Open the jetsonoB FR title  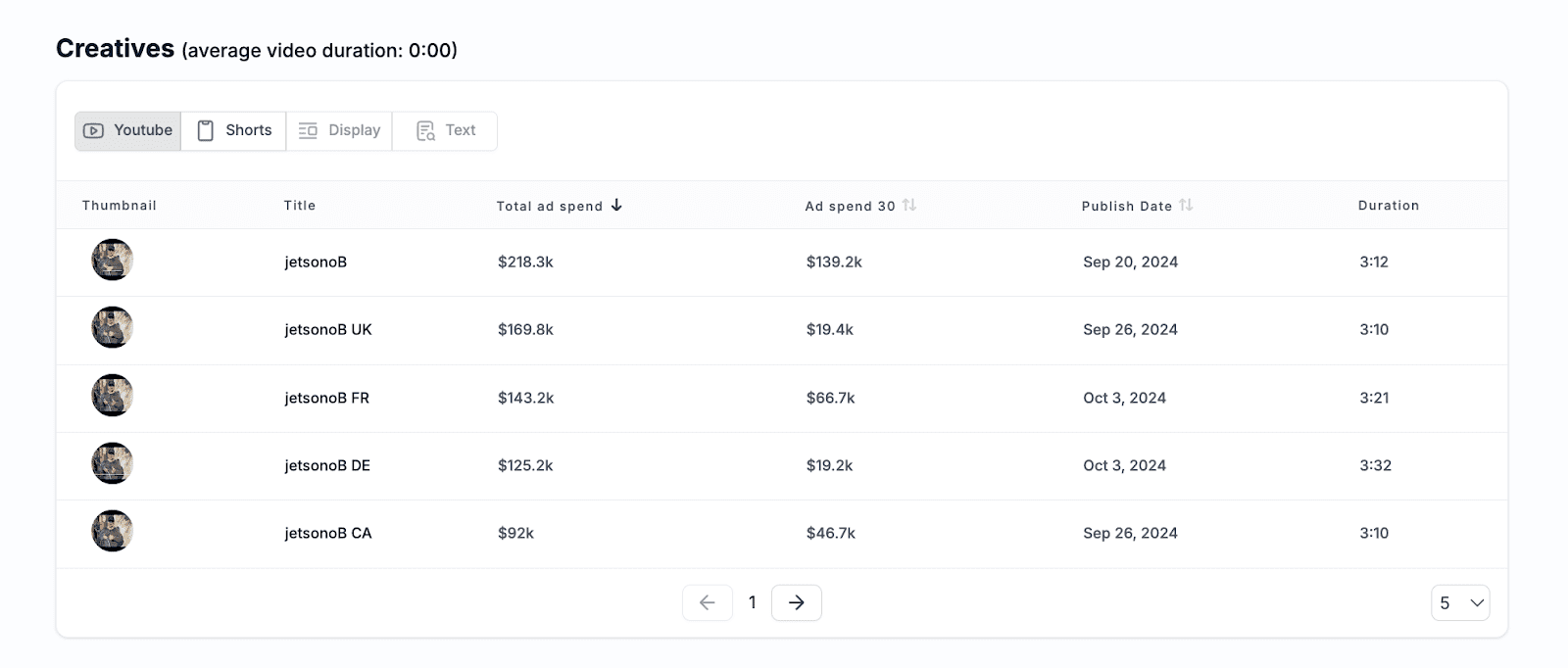click(326, 398)
